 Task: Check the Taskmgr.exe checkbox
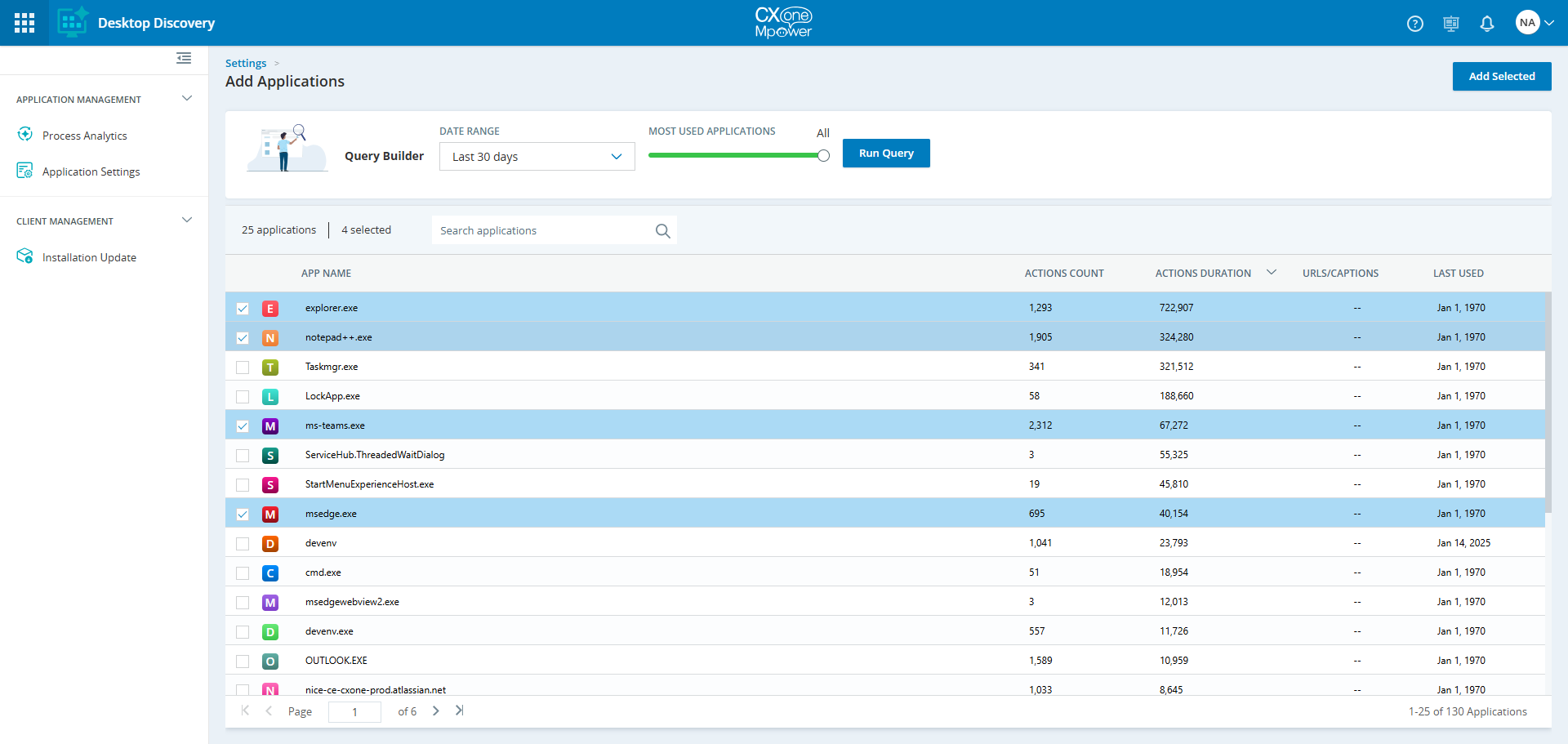point(243,368)
